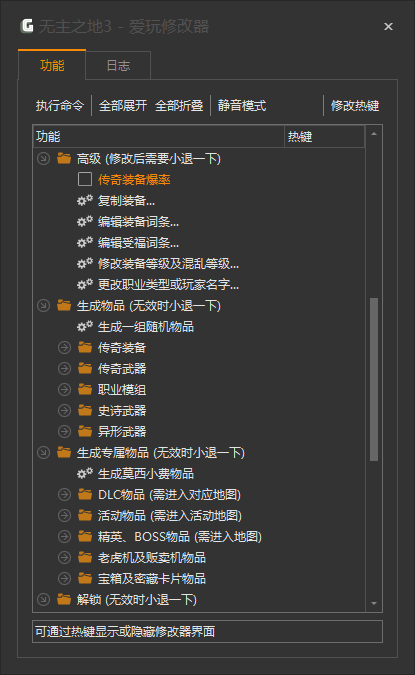This screenshot has width=415, height=675.
Task: Expand the DLC物品 folder arrow
Action: [x=65, y=495]
